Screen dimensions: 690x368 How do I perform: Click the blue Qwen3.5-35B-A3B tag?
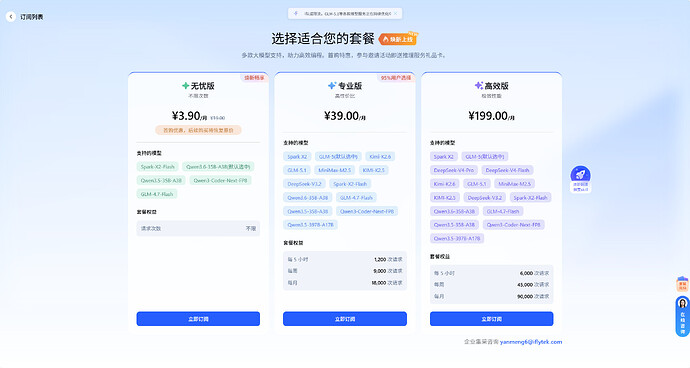308,211
